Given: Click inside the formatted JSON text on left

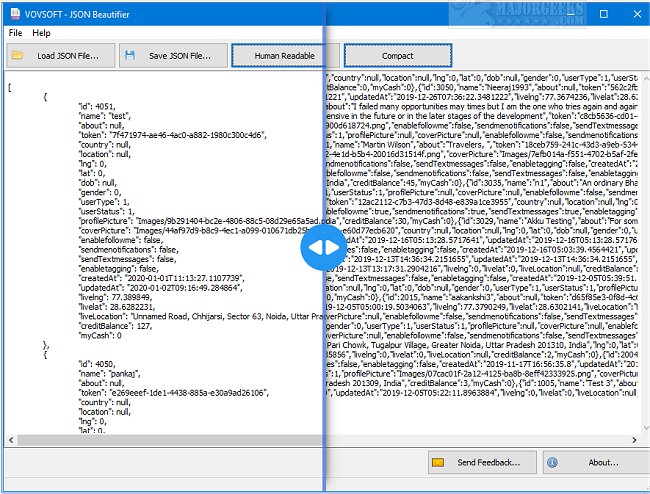Looking at the screenshot, I should [150, 200].
